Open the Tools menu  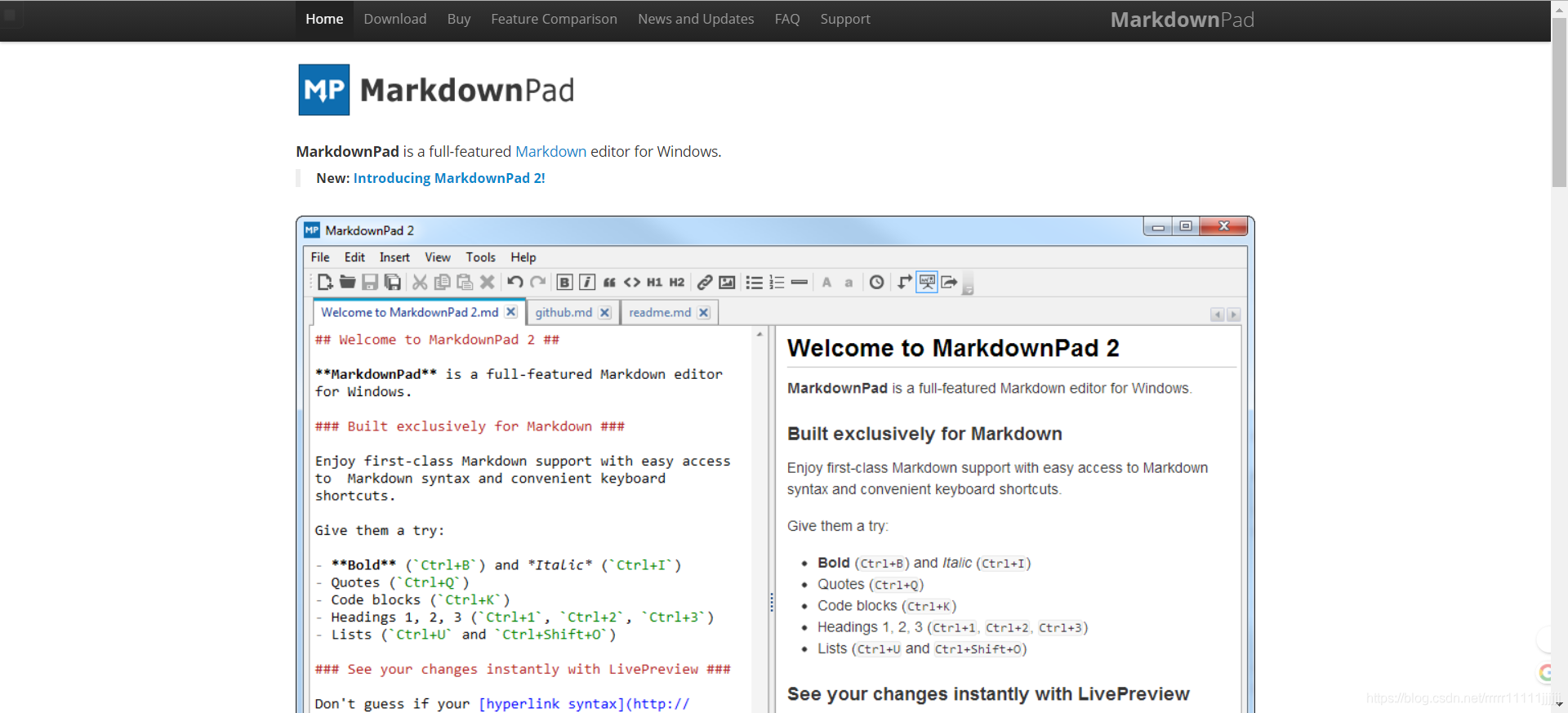(x=481, y=257)
